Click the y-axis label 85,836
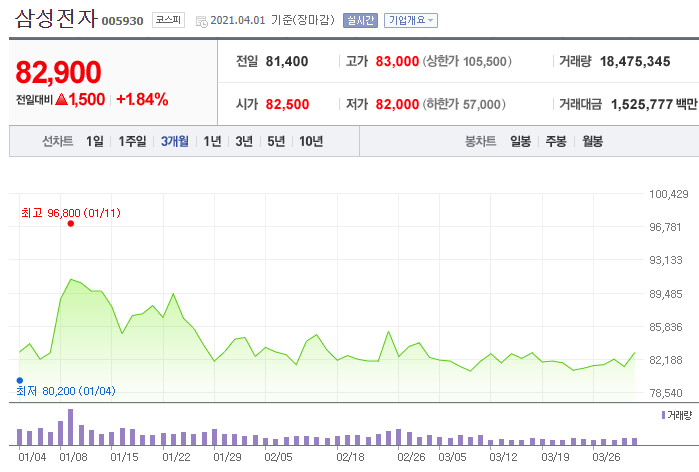This screenshot has height=472, width=699. click(666, 327)
